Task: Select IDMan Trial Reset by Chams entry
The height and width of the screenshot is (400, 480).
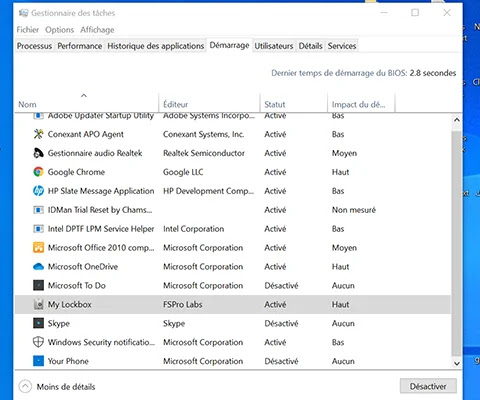Action: pos(100,210)
